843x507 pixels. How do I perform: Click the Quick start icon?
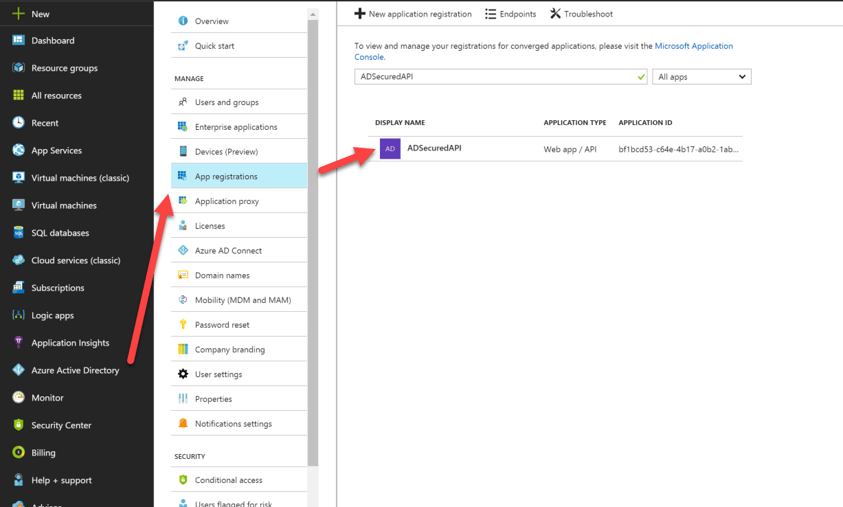[x=183, y=45]
